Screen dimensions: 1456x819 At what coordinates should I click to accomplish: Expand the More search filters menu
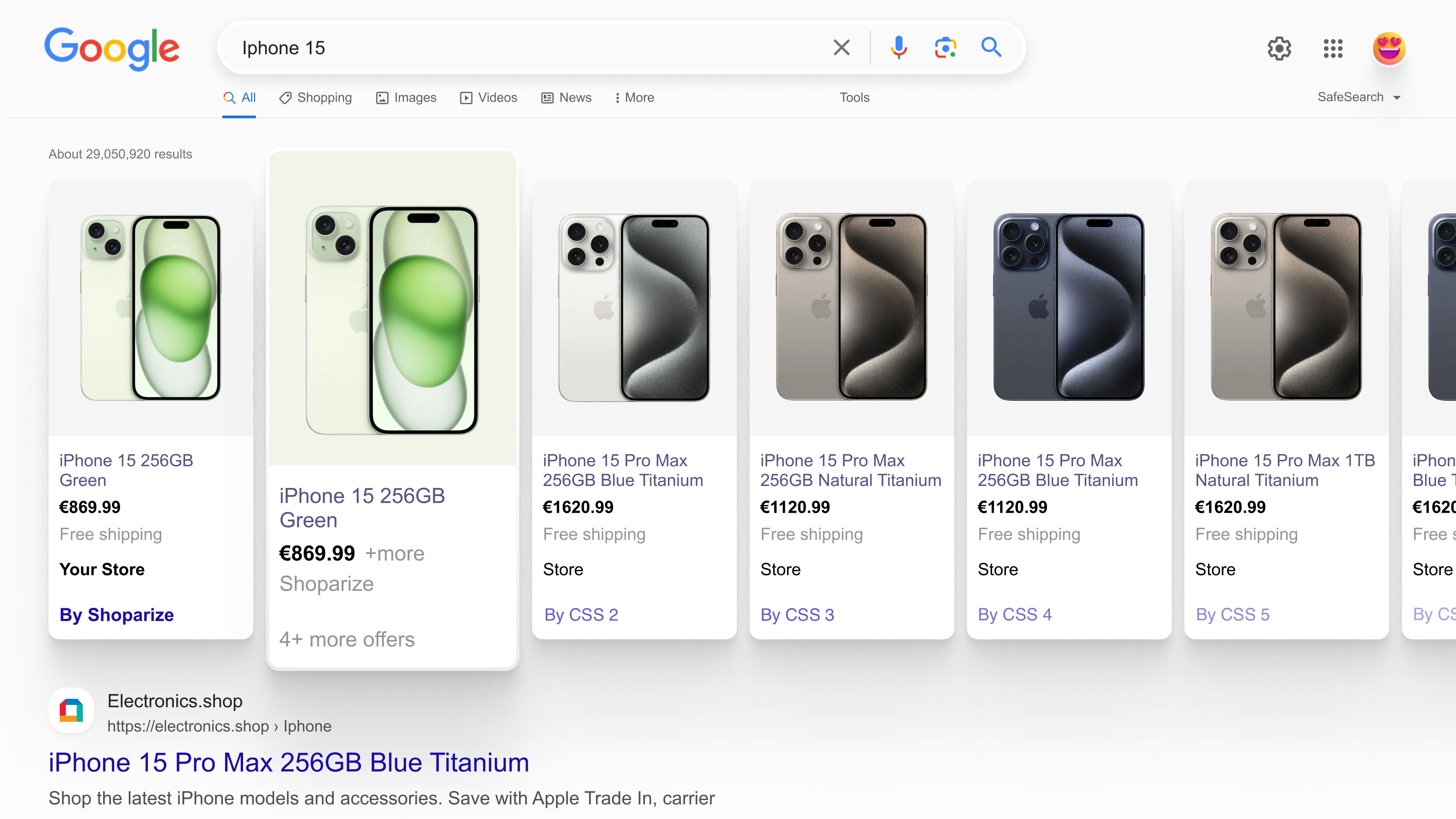(634, 98)
